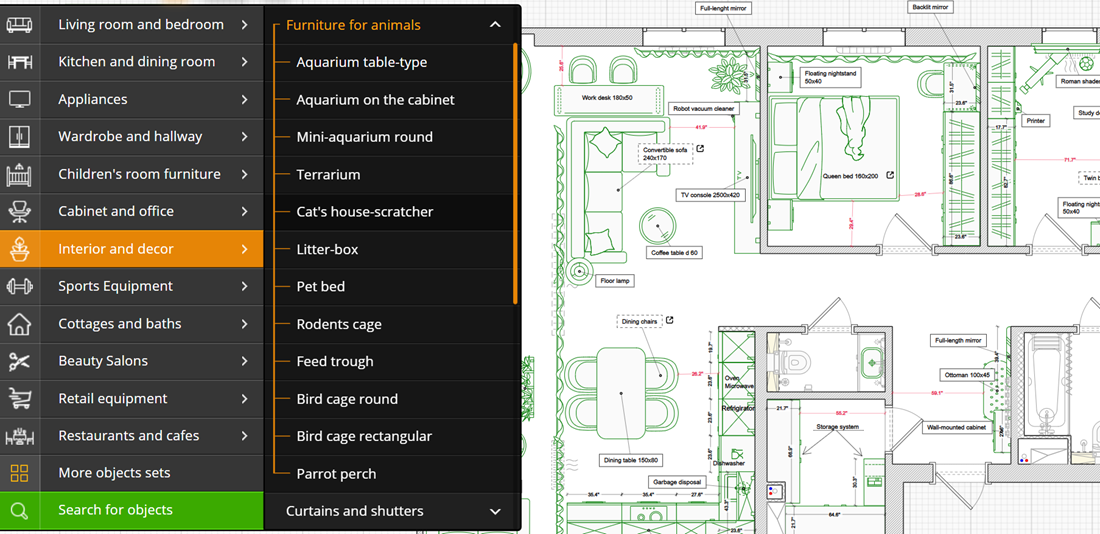
Task: Expand Retail equipment arrow
Action: coord(244,399)
